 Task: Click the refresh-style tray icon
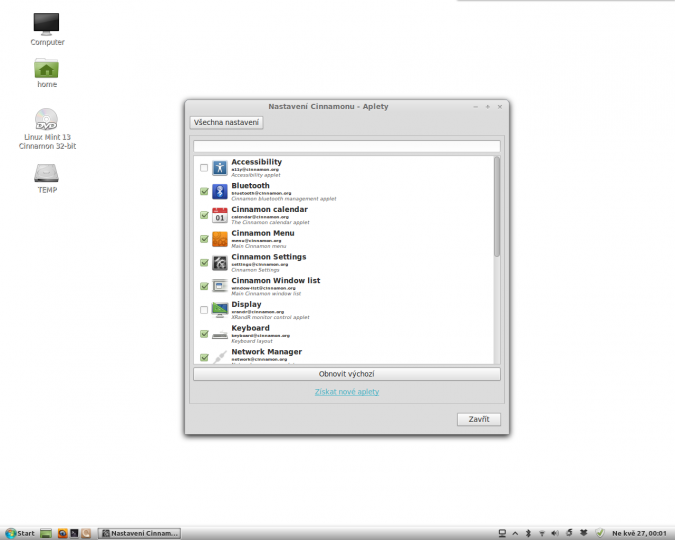click(569, 533)
